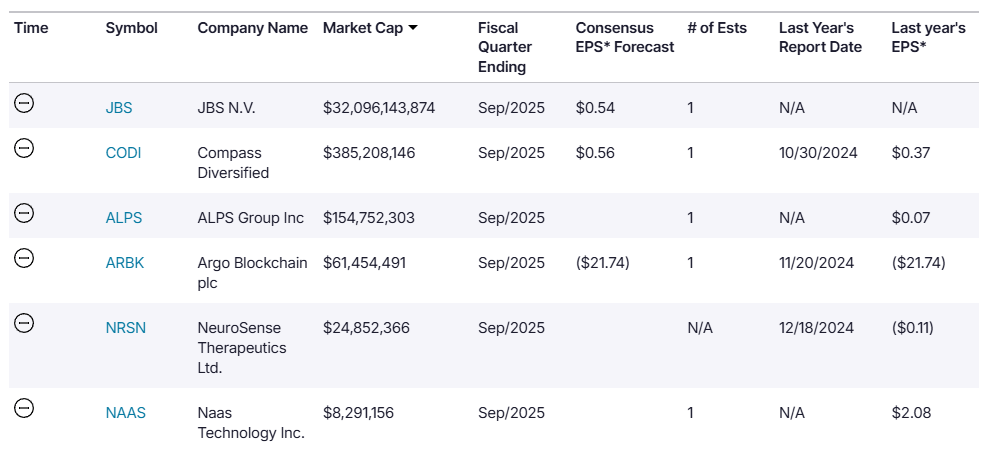
Task: Open the JBS symbol link
Action: (x=119, y=108)
